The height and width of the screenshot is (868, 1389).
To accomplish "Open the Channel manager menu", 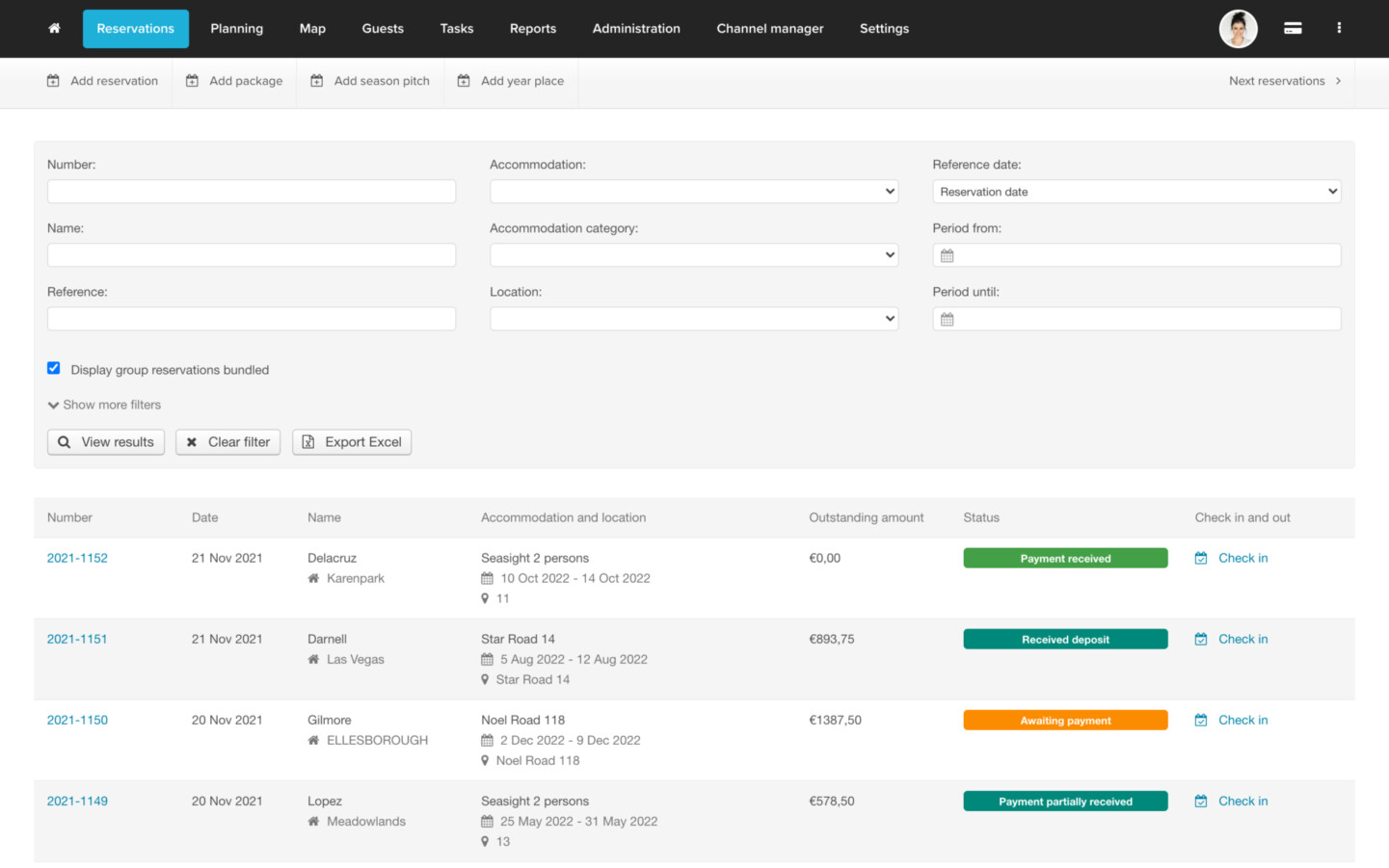I will pos(769,29).
